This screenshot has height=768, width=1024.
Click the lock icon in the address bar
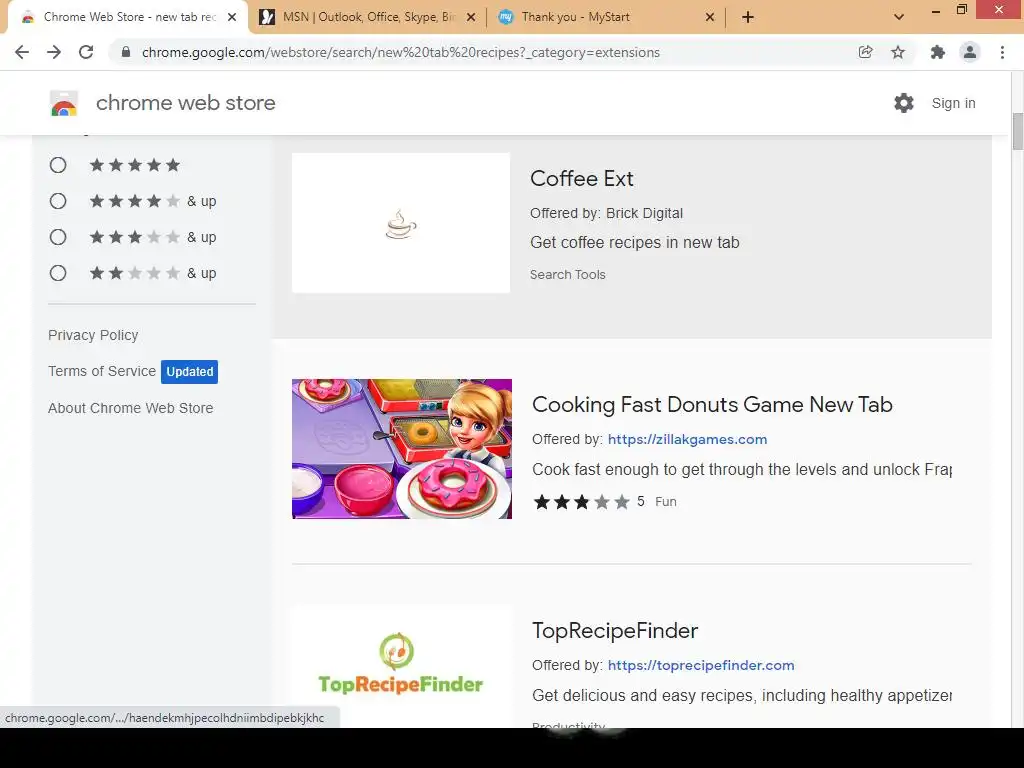[126, 52]
